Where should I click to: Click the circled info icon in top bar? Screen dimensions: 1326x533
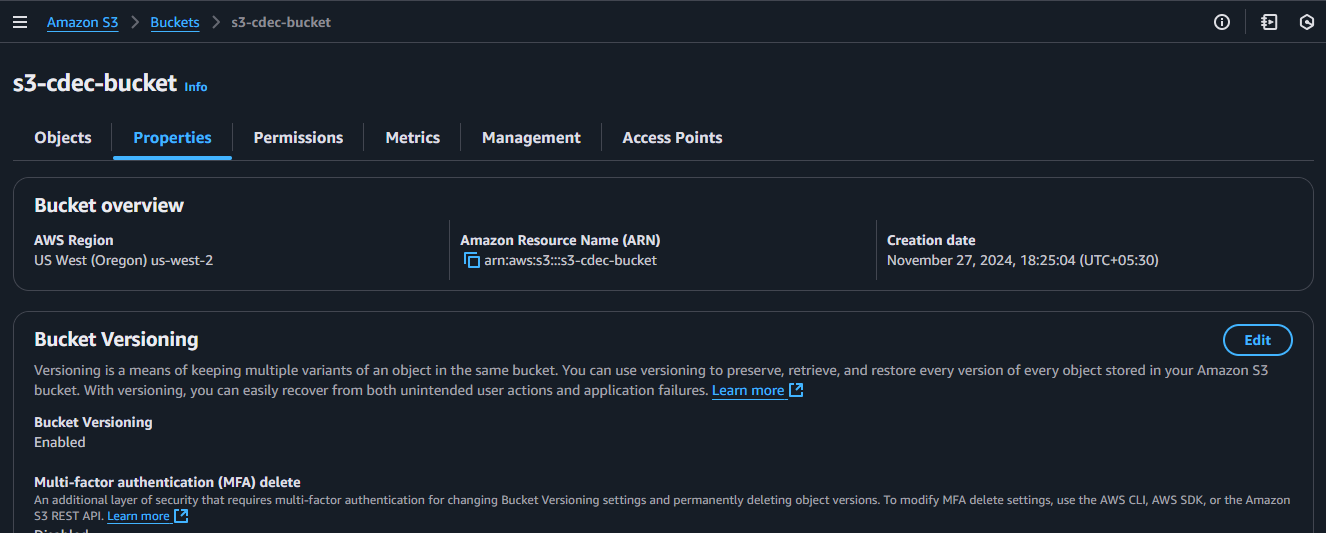coord(1221,22)
